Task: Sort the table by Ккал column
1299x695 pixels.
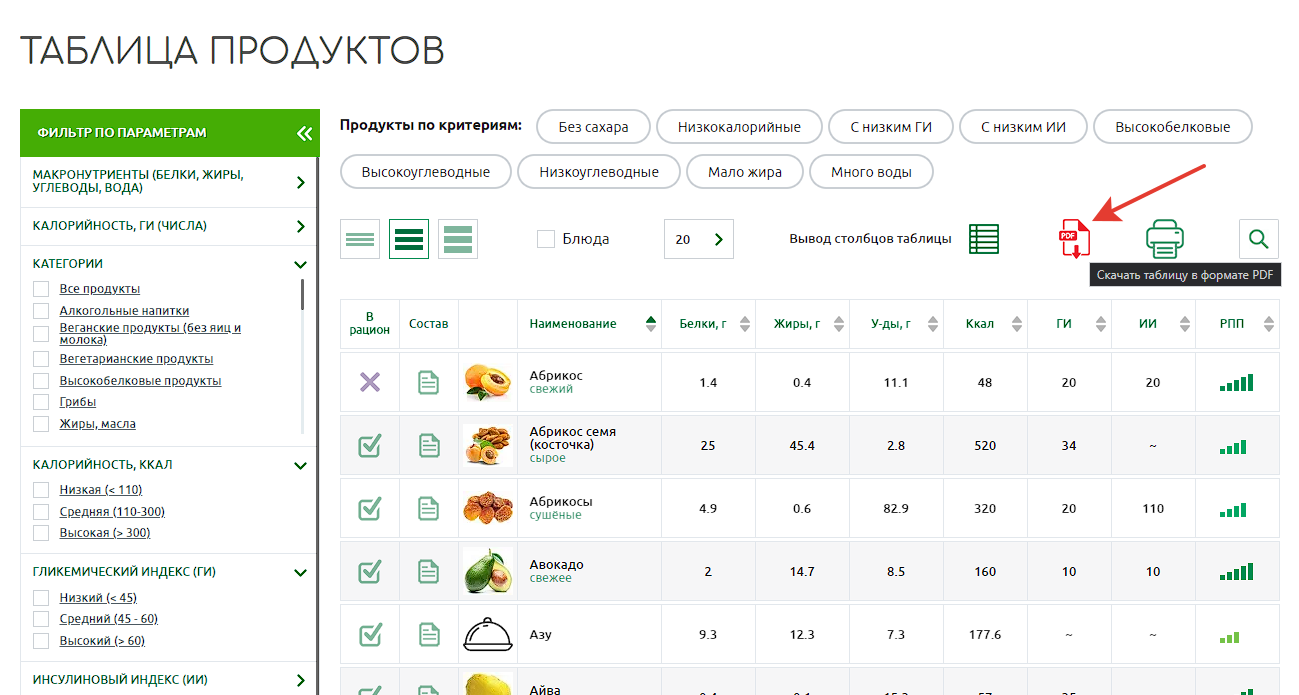Action: 990,324
